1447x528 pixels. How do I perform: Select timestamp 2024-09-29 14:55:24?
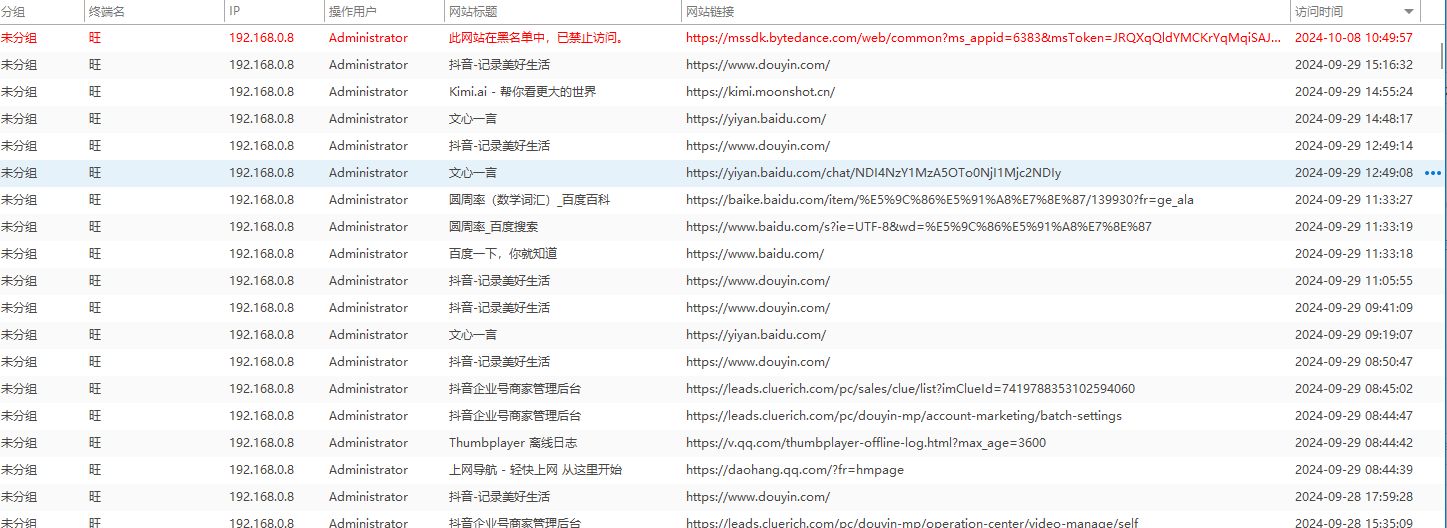click(1353, 92)
